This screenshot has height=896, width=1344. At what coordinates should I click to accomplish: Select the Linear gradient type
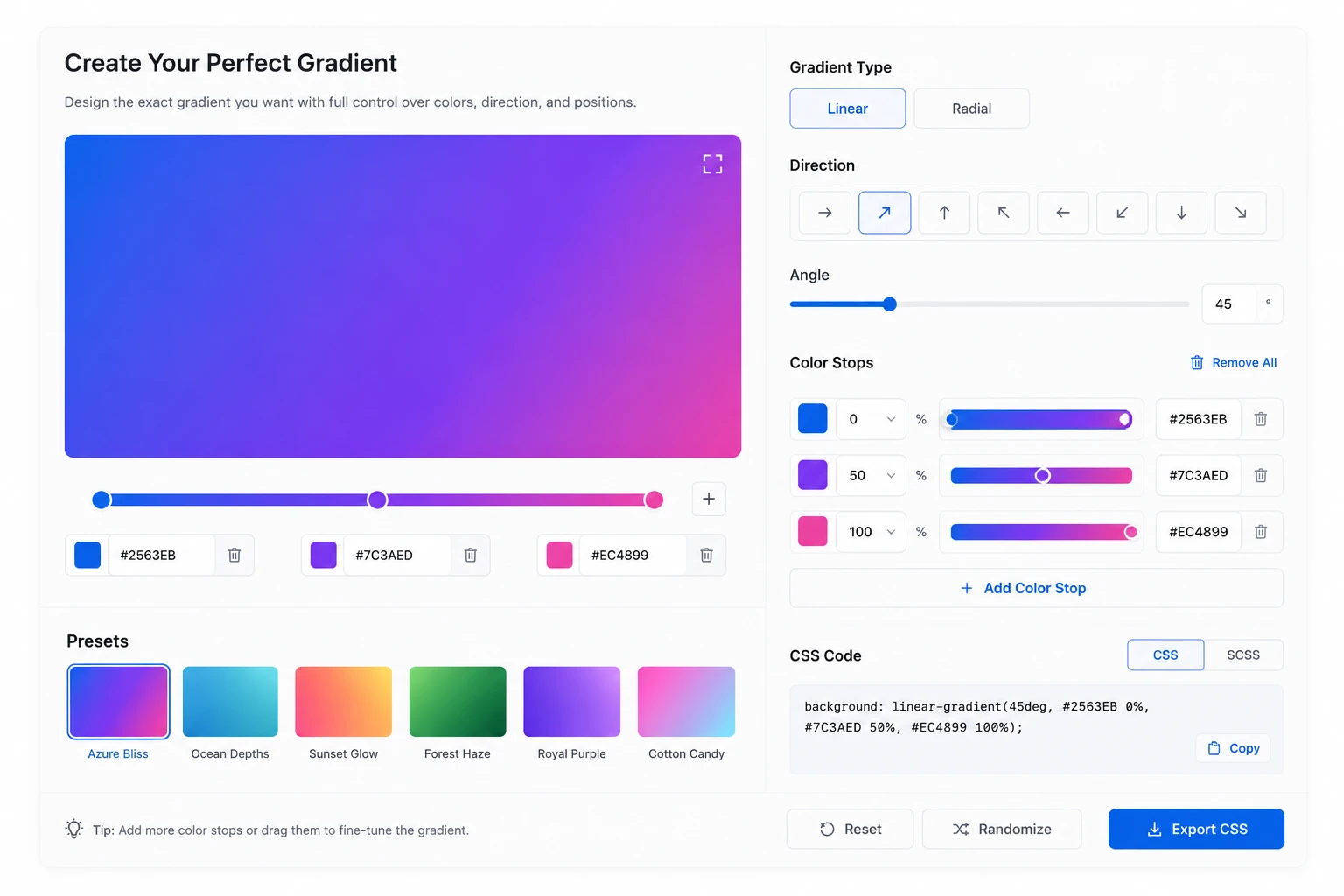click(x=847, y=108)
